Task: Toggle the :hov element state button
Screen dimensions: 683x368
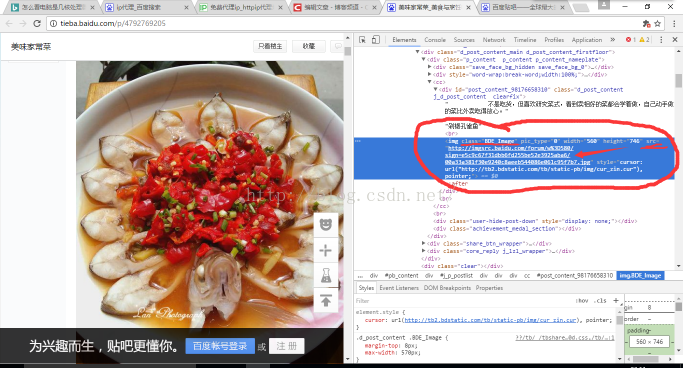Action: (582, 300)
